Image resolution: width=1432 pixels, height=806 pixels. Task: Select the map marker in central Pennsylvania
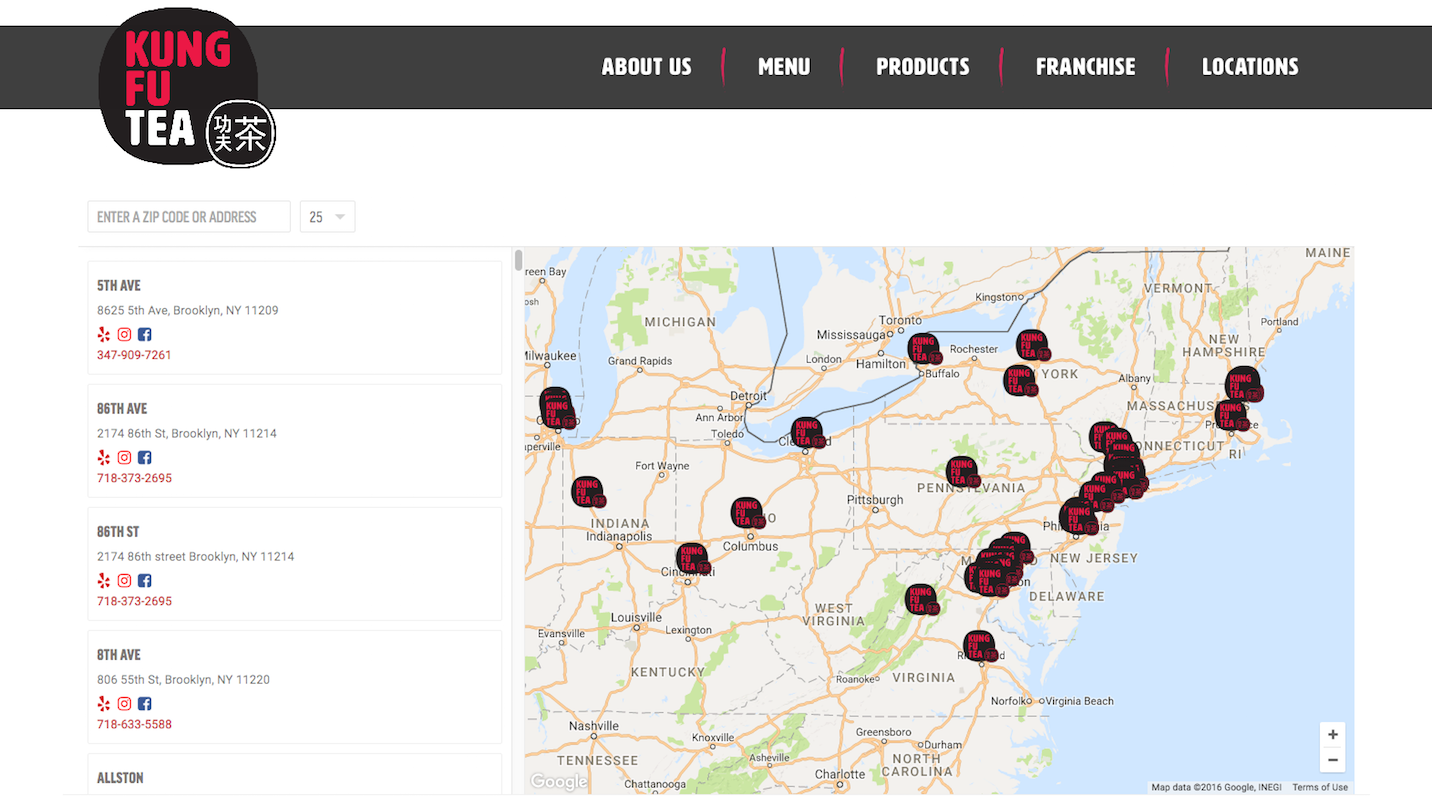tap(963, 472)
